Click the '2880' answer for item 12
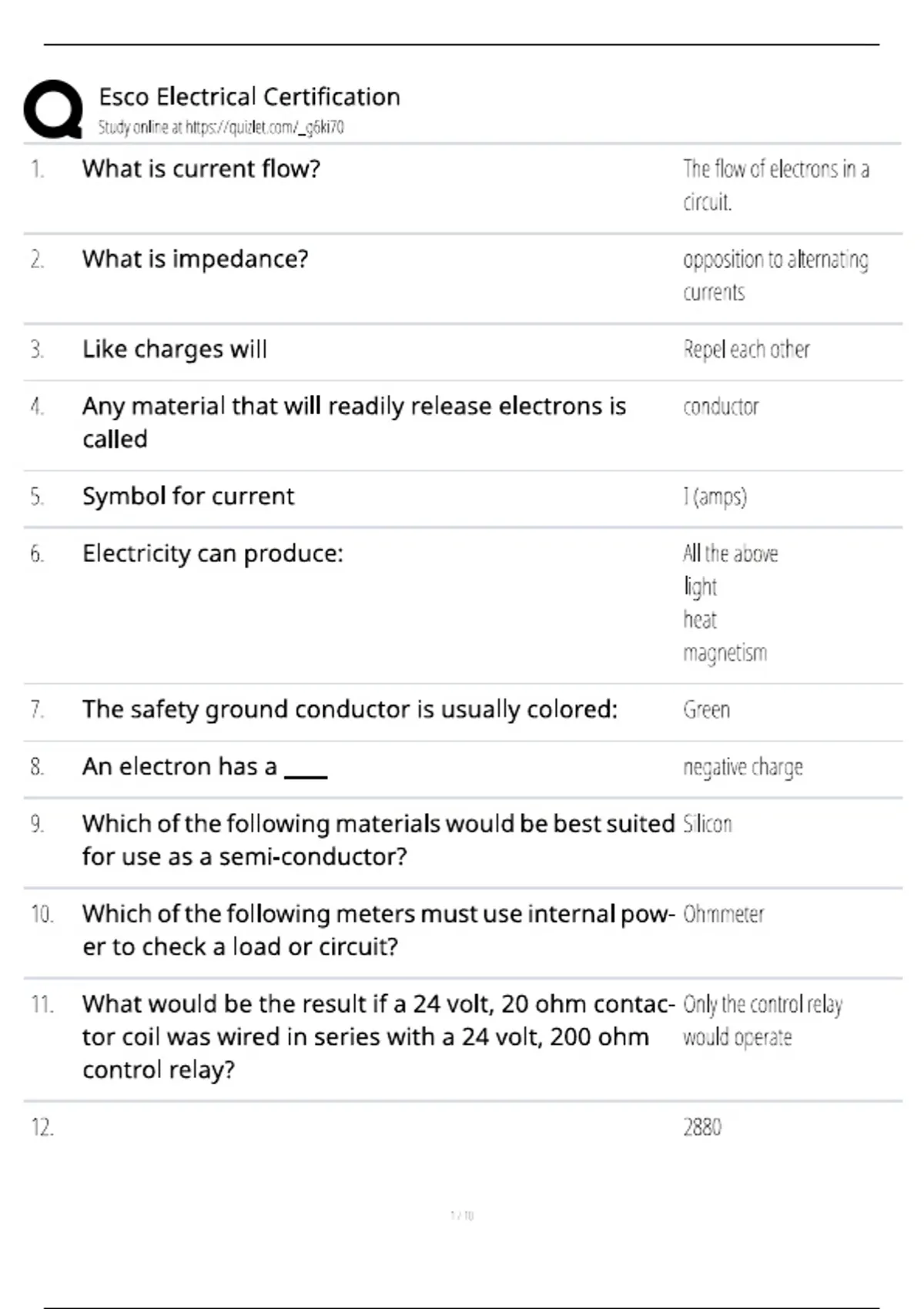The height and width of the screenshot is (1309, 924). coord(702,1127)
